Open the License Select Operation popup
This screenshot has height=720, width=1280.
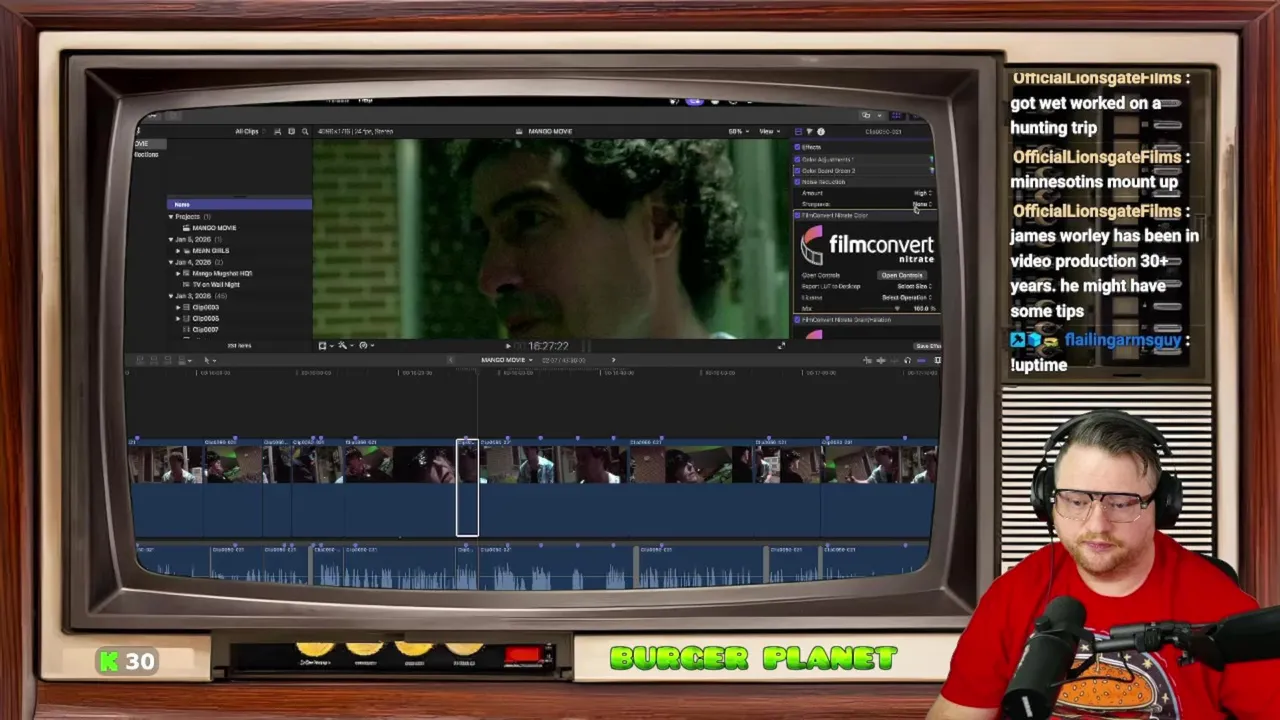click(x=906, y=297)
